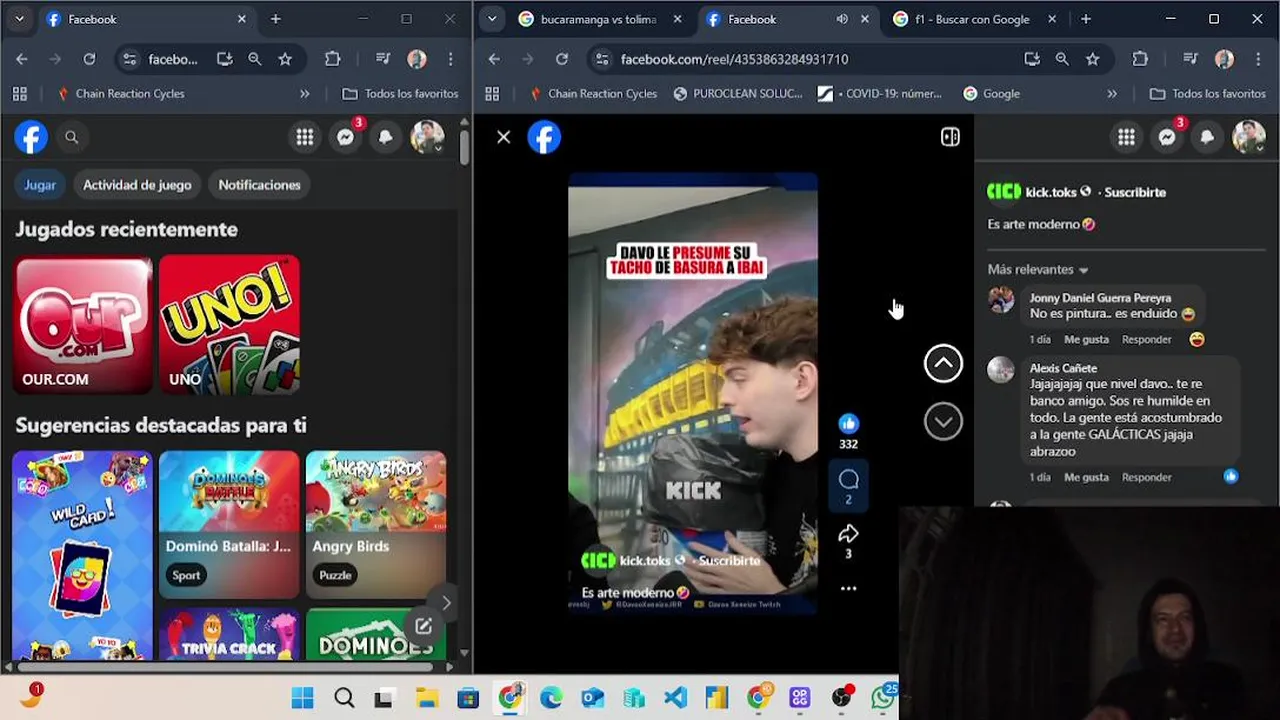Click Suscribirte on the reel video overlay
Viewport: 1280px width, 720px height.
point(729,561)
